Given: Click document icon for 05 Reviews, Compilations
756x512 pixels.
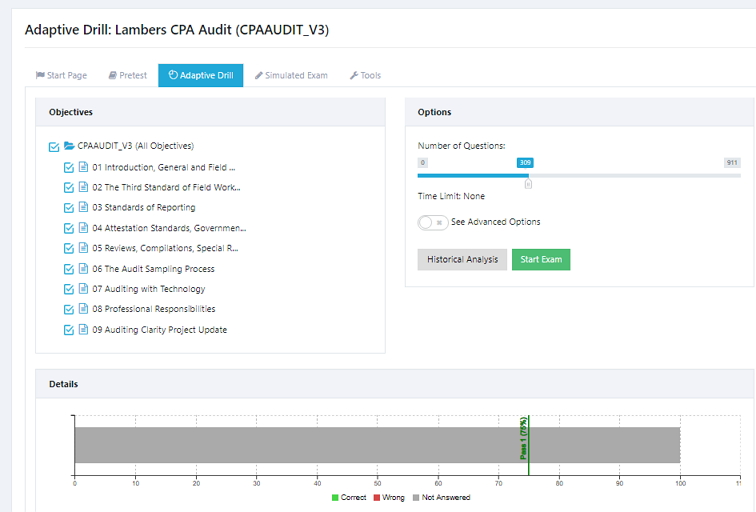Looking at the screenshot, I should click(x=83, y=247).
